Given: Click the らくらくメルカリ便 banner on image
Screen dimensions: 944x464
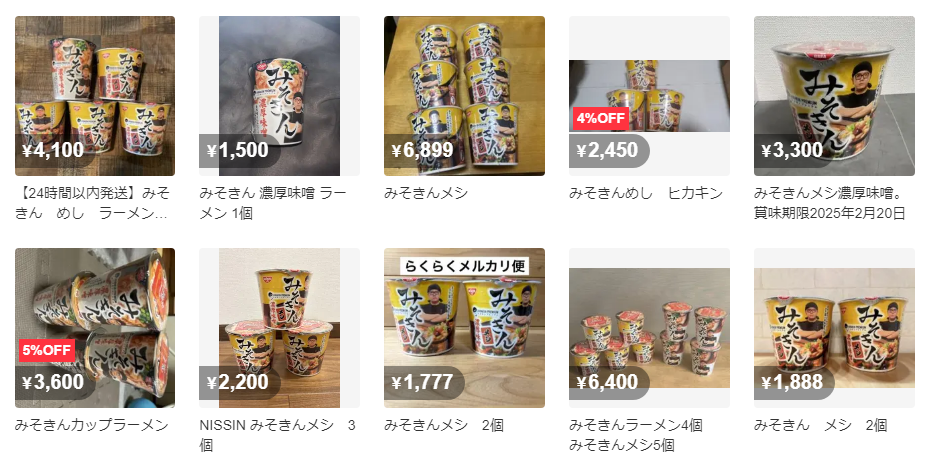Looking at the screenshot, I should (464, 265).
